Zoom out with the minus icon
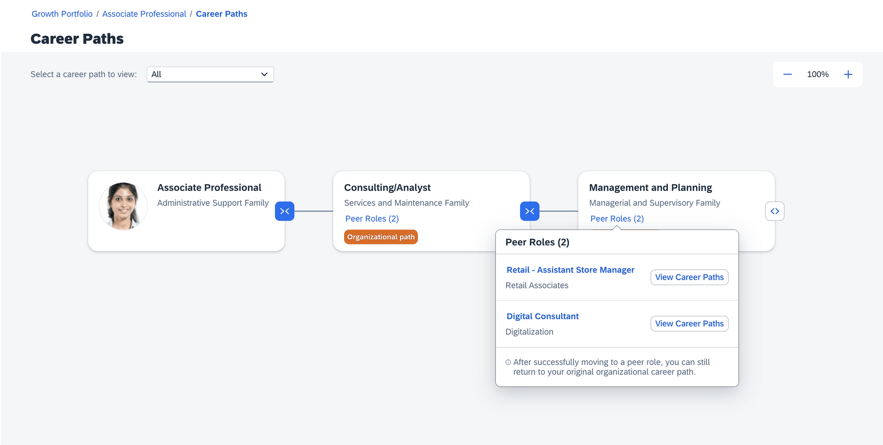The width and height of the screenshot is (883, 445). 787,74
